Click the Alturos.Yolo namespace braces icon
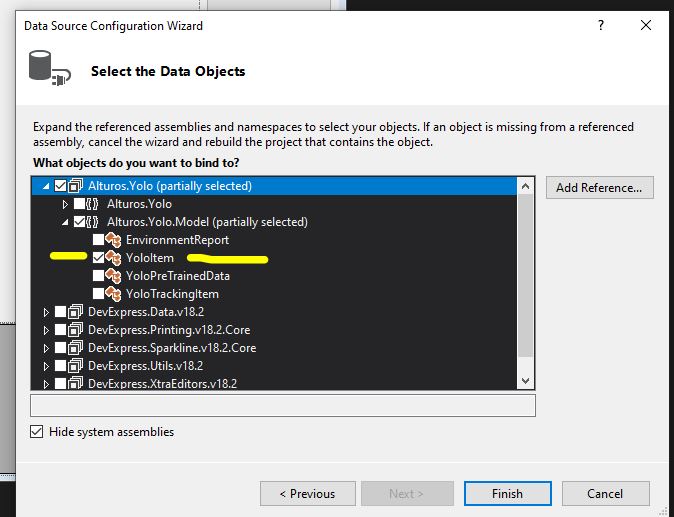Image resolution: width=674 pixels, height=517 pixels. pos(92,204)
